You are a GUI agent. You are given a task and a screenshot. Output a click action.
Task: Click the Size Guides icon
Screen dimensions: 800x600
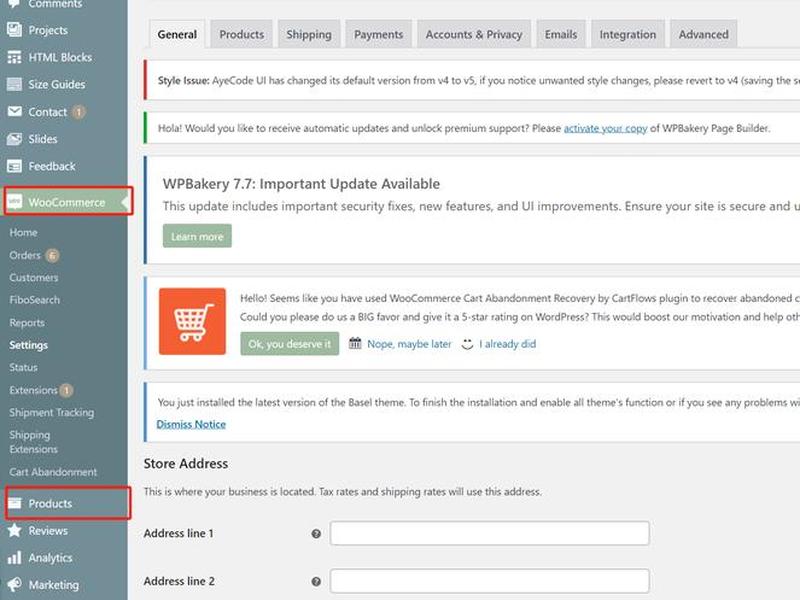pyautogui.click(x=14, y=84)
